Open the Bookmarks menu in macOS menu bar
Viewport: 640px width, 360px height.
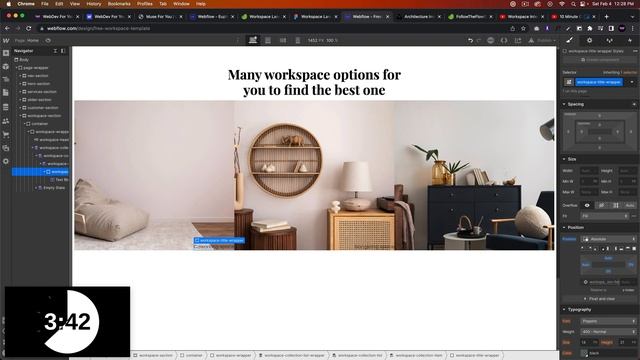coord(119,4)
